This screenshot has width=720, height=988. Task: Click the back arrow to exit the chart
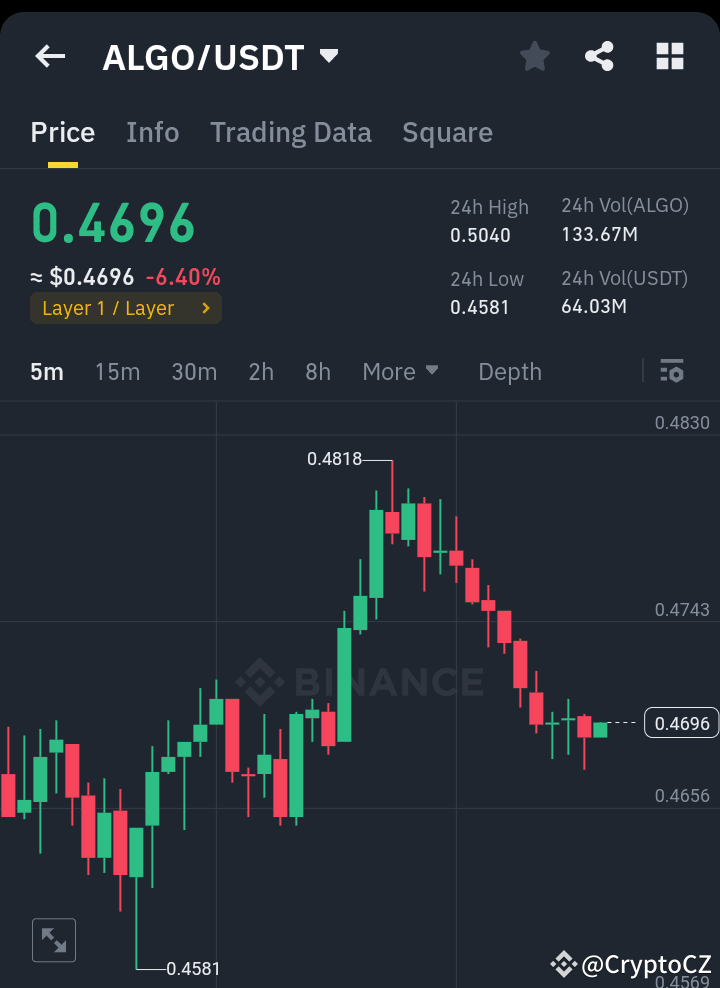(x=49, y=56)
